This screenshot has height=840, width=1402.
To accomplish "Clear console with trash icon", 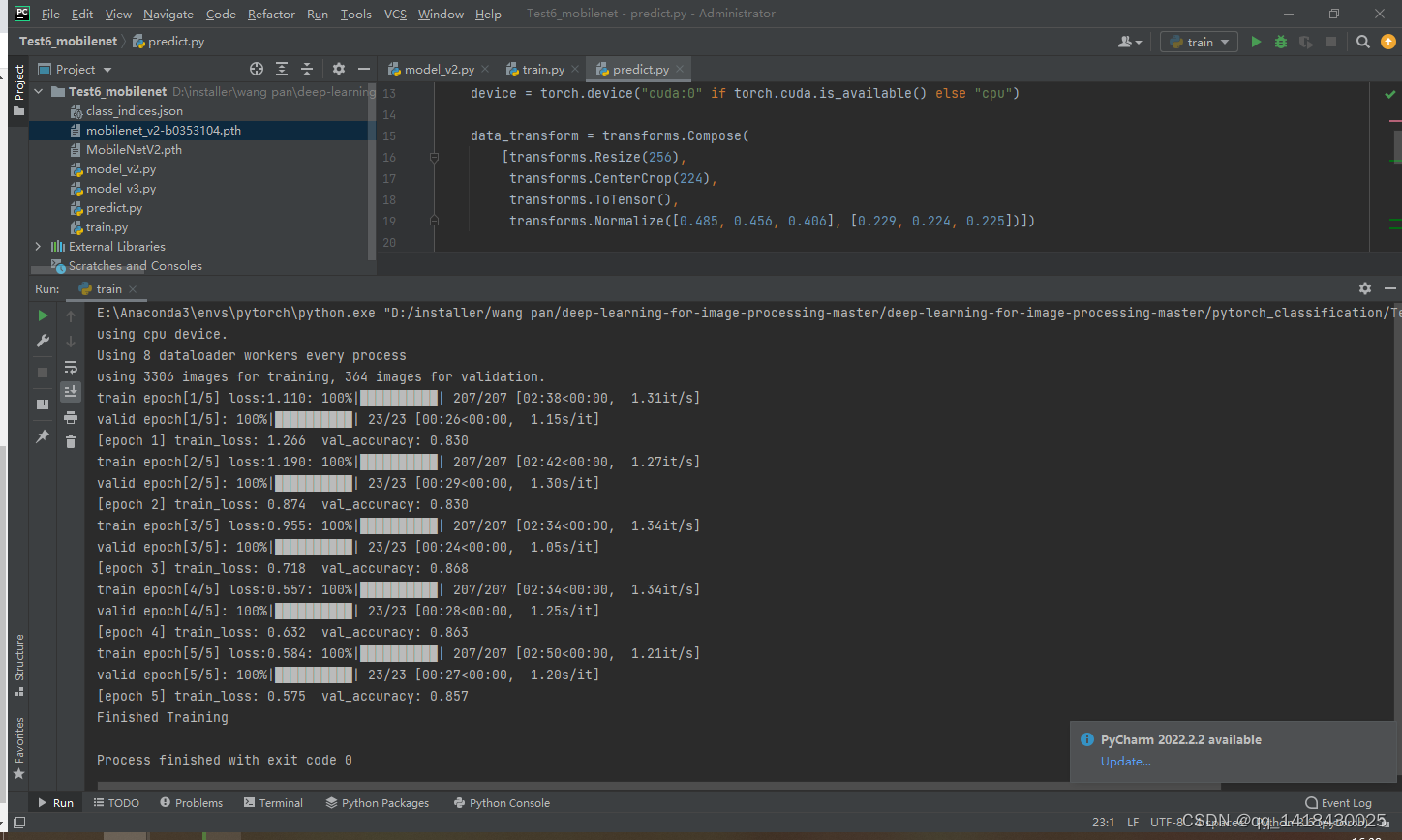I will pos(71,442).
